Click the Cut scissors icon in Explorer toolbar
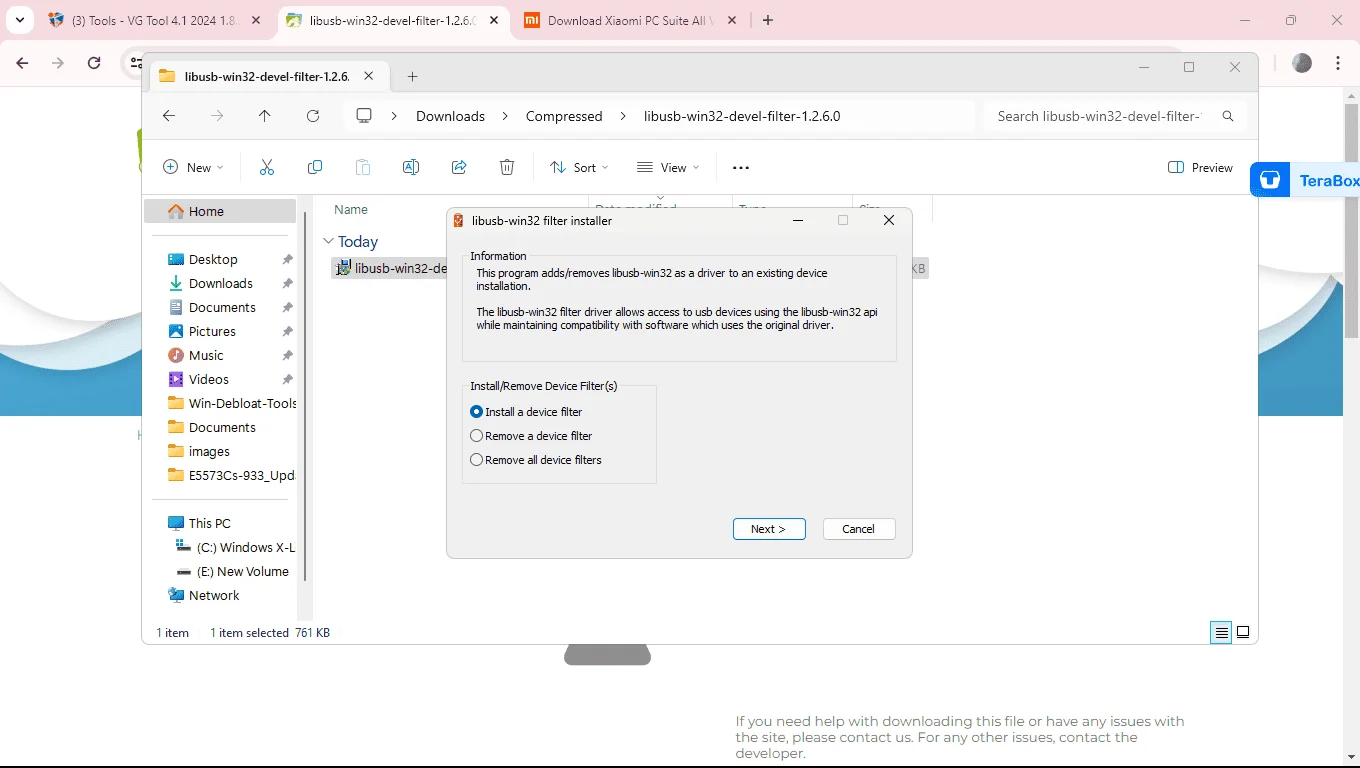Viewport: 1360px width, 768px height. click(x=267, y=168)
